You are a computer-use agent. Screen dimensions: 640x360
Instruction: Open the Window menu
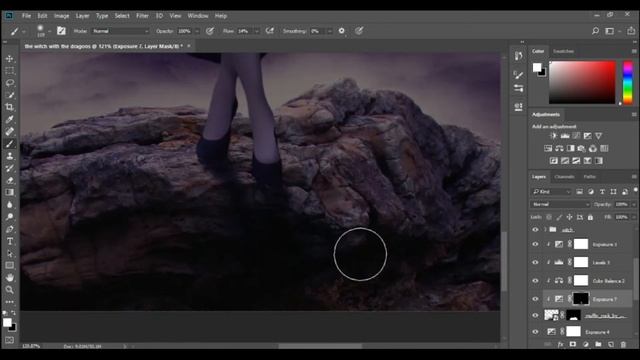[x=198, y=16]
